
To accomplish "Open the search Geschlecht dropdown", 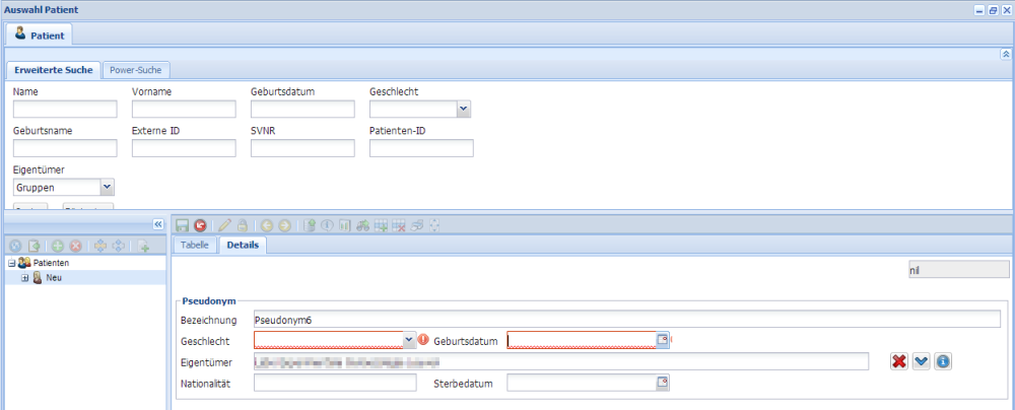I will pos(464,109).
